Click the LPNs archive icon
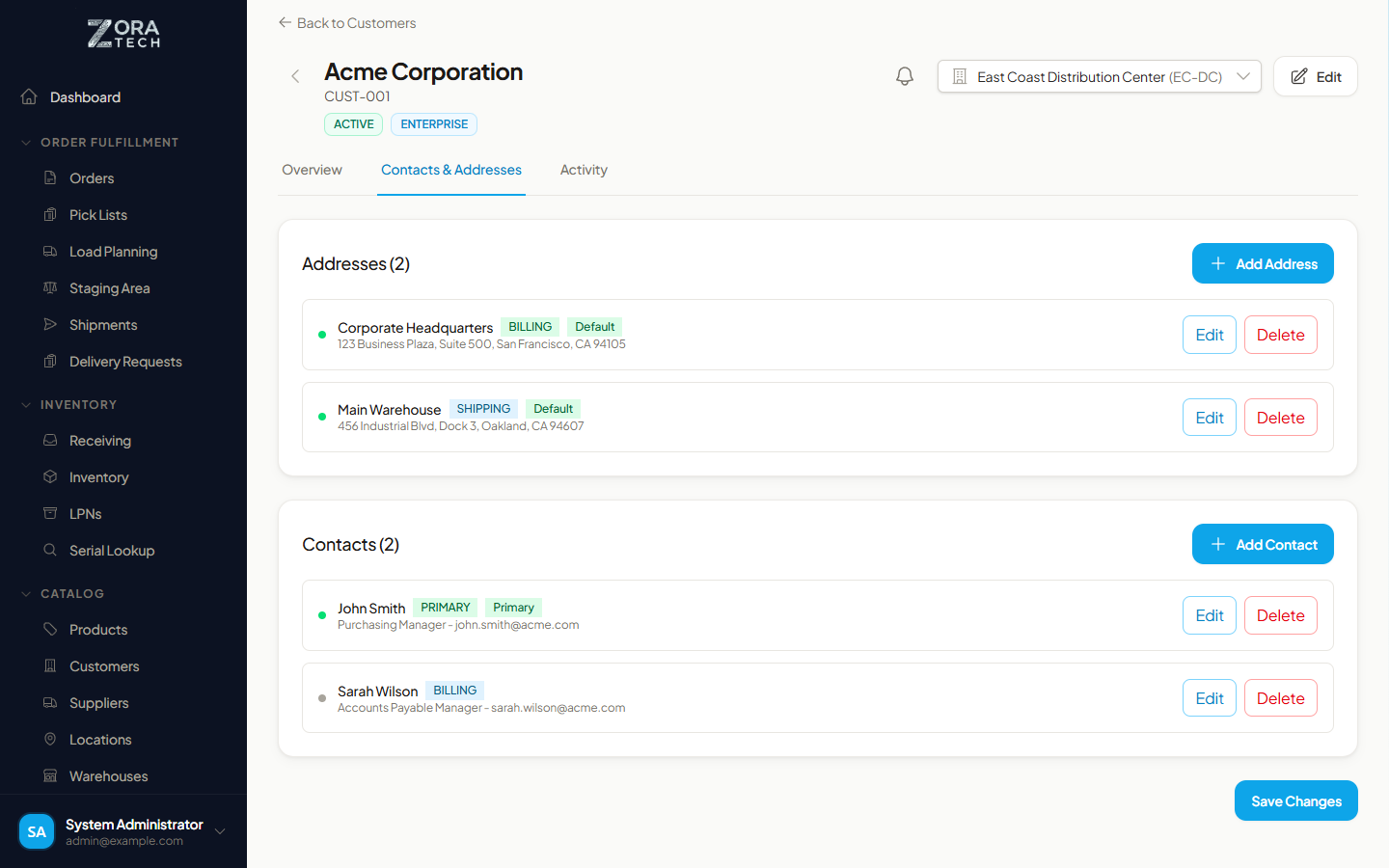Screen dimensions: 1389x868 50,513
